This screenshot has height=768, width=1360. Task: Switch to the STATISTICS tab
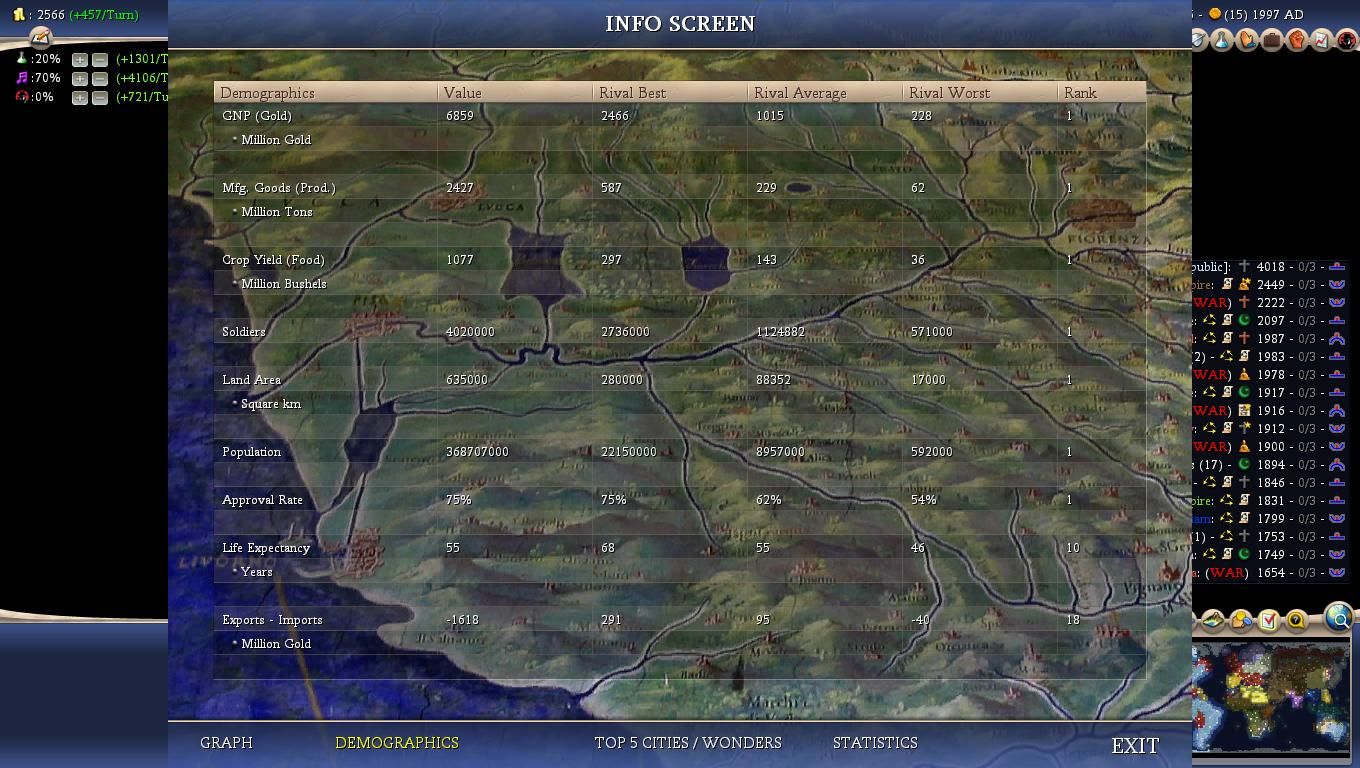point(875,743)
